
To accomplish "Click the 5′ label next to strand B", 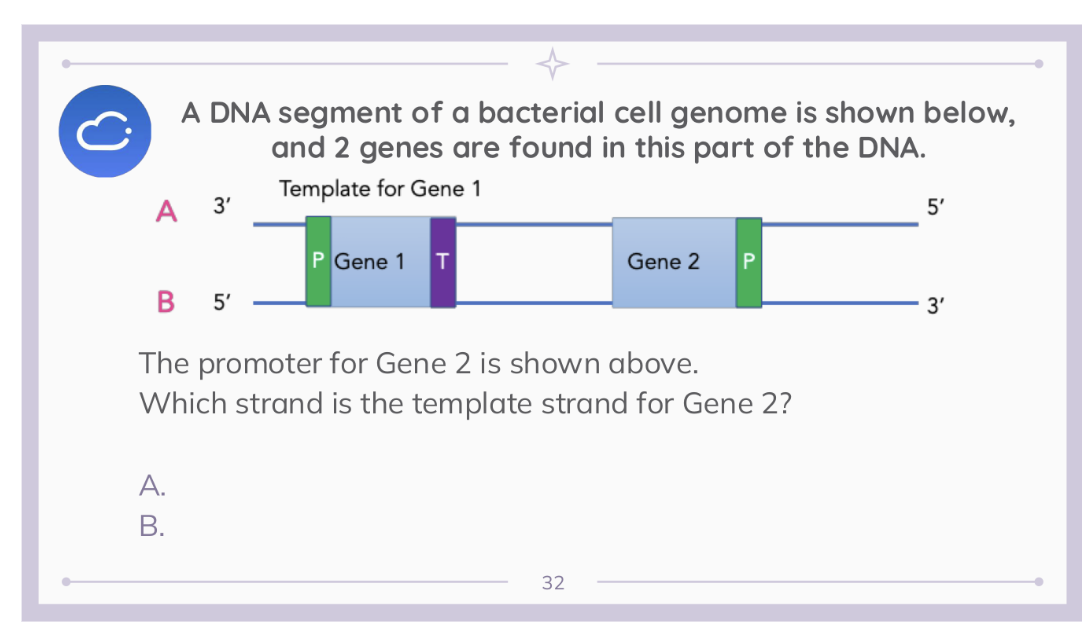I will [222, 300].
